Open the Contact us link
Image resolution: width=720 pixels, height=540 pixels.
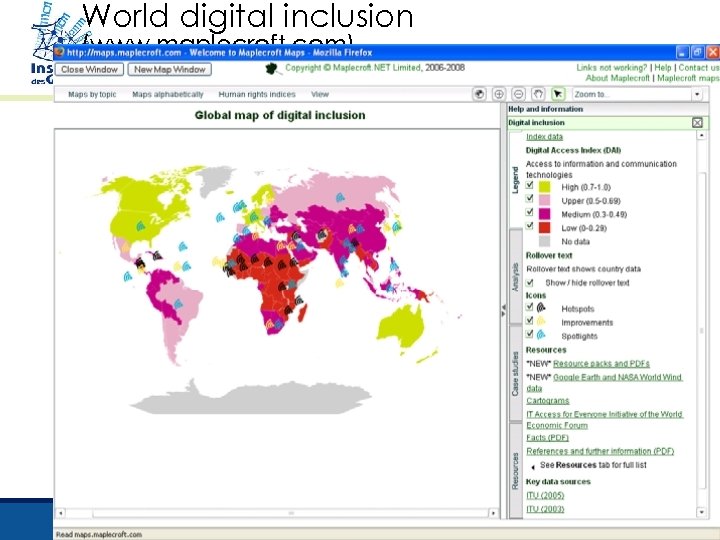(699, 68)
